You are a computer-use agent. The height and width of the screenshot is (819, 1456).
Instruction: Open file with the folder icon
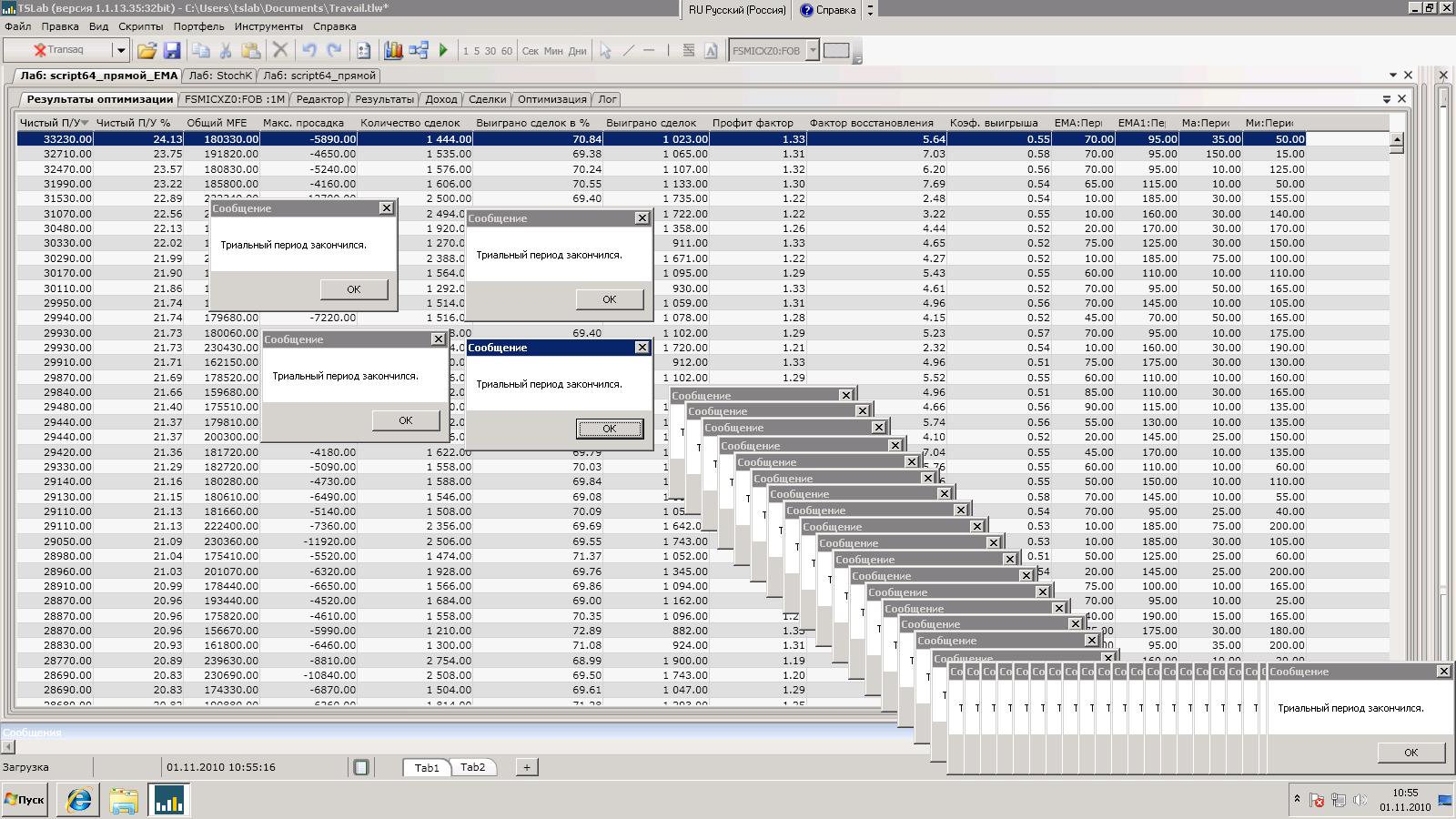[x=147, y=51]
